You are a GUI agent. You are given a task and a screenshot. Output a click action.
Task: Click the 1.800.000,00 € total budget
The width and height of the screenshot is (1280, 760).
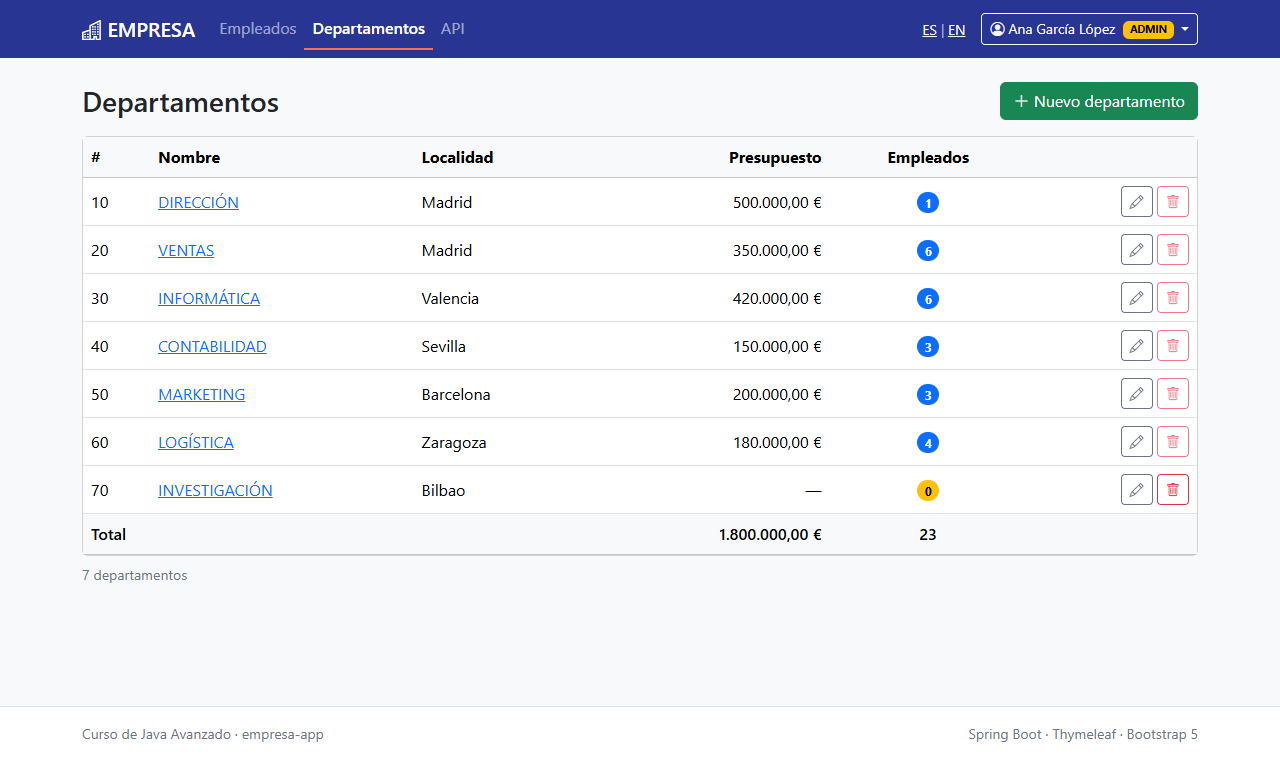click(x=770, y=534)
